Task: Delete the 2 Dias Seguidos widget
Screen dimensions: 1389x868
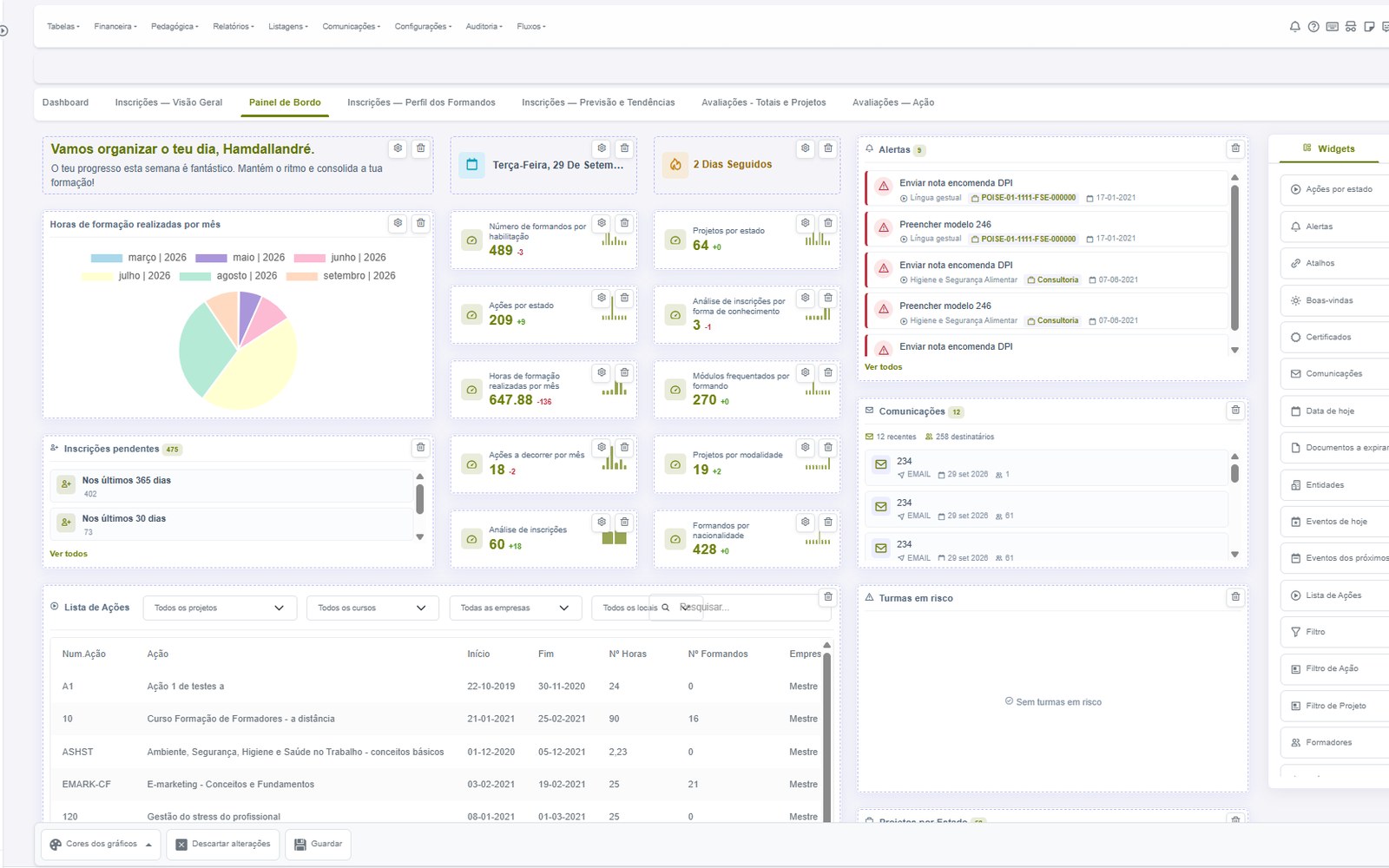Action: (828, 148)
